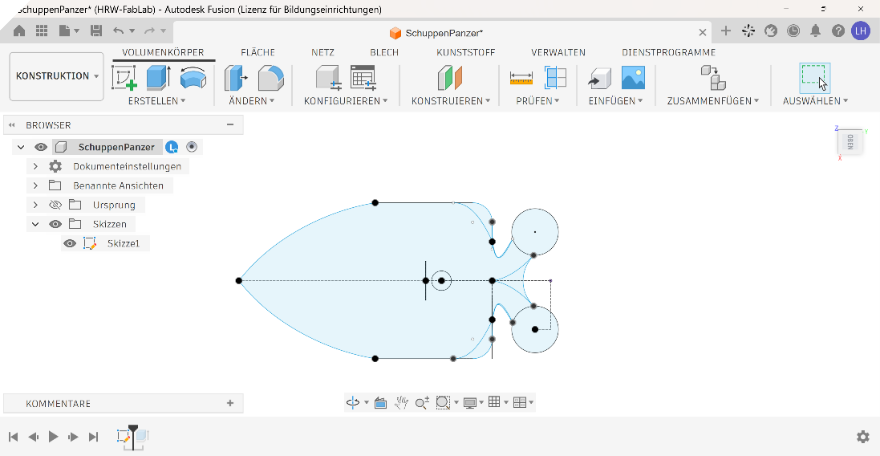
Task: Click the ViewCube OBEN face
Action: pyautogui.click(x=850, y=142)
